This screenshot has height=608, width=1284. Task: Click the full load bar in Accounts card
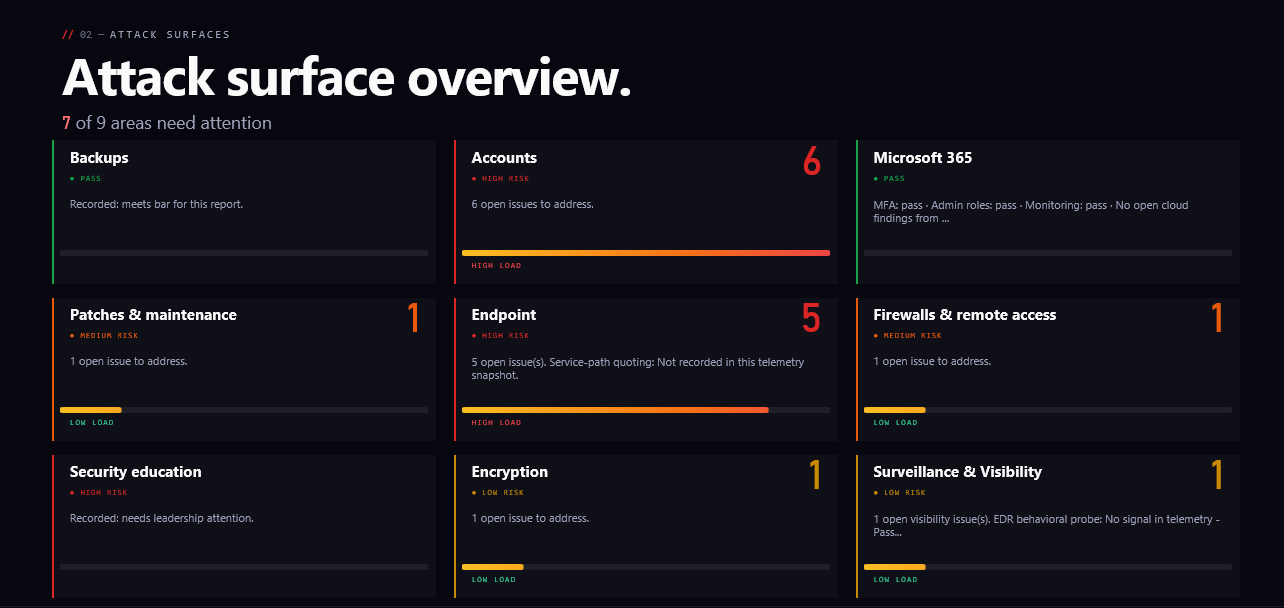coord(646,253)
